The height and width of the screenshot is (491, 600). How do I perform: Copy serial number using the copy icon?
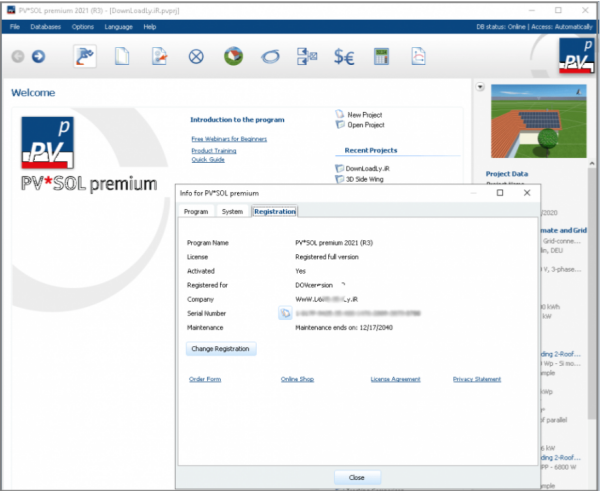tap(284, 314)
